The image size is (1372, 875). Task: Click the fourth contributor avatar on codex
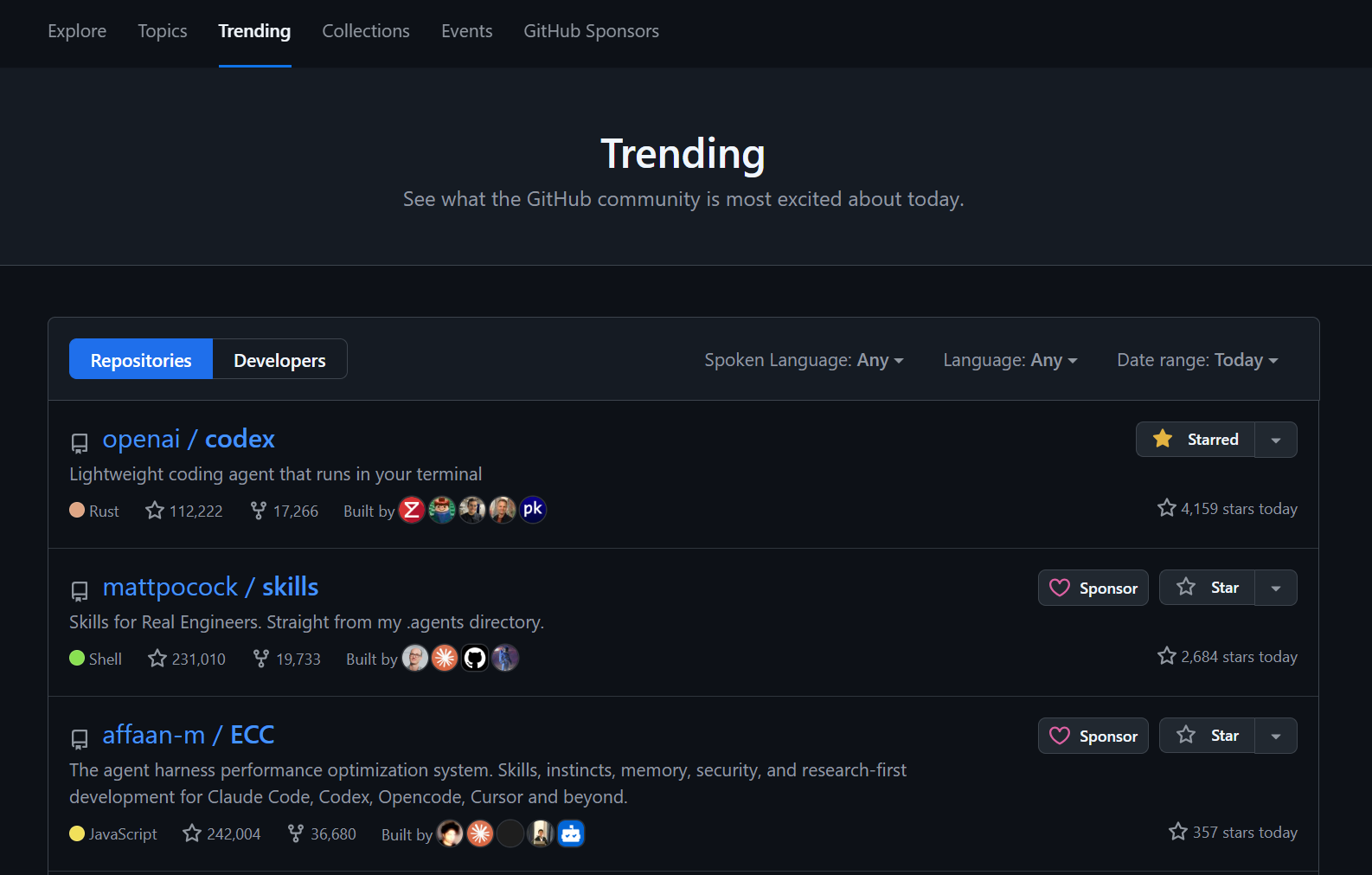(503, 510)
